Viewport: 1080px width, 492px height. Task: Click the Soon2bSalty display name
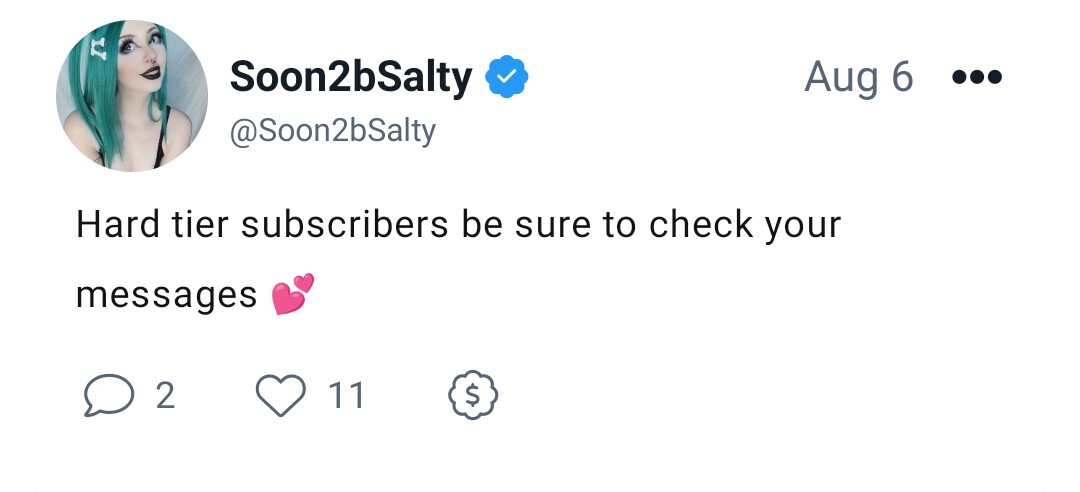[351, 76]
